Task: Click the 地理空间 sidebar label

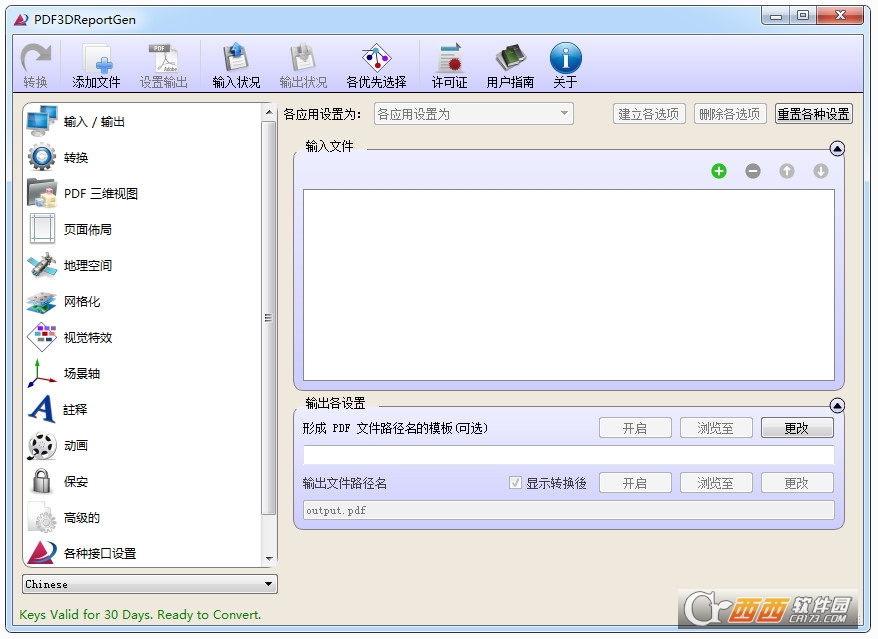Action: pos(88,265)
